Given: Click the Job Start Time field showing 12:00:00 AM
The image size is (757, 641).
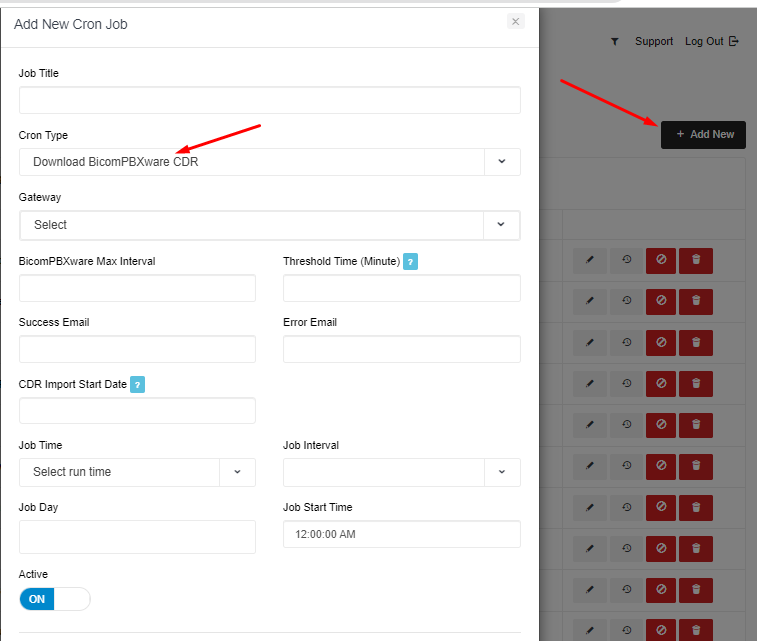Looking at the screenshot, I should [401, 534].
